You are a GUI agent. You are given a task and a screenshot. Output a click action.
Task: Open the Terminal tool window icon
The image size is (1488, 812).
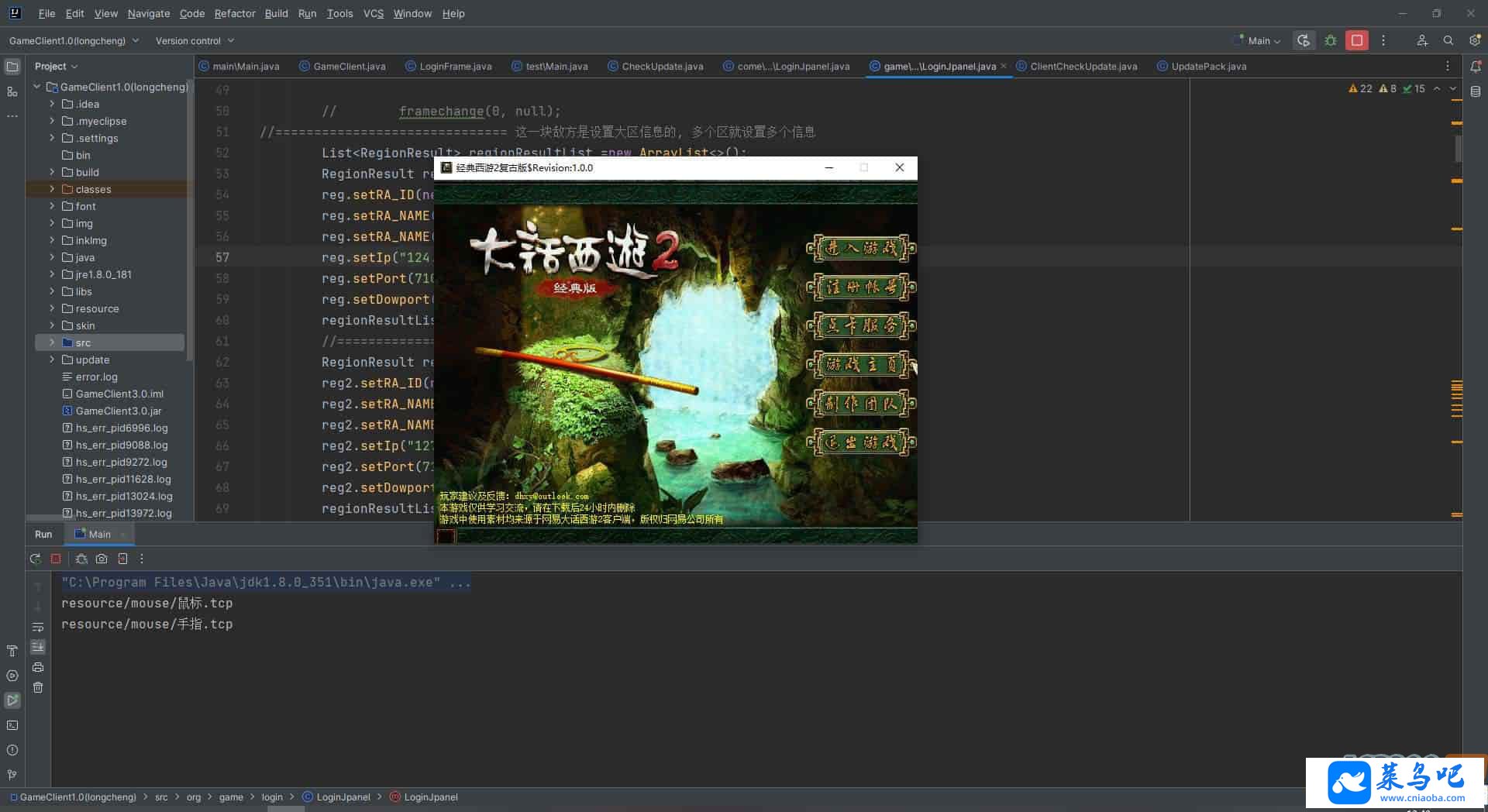[12, 725]
